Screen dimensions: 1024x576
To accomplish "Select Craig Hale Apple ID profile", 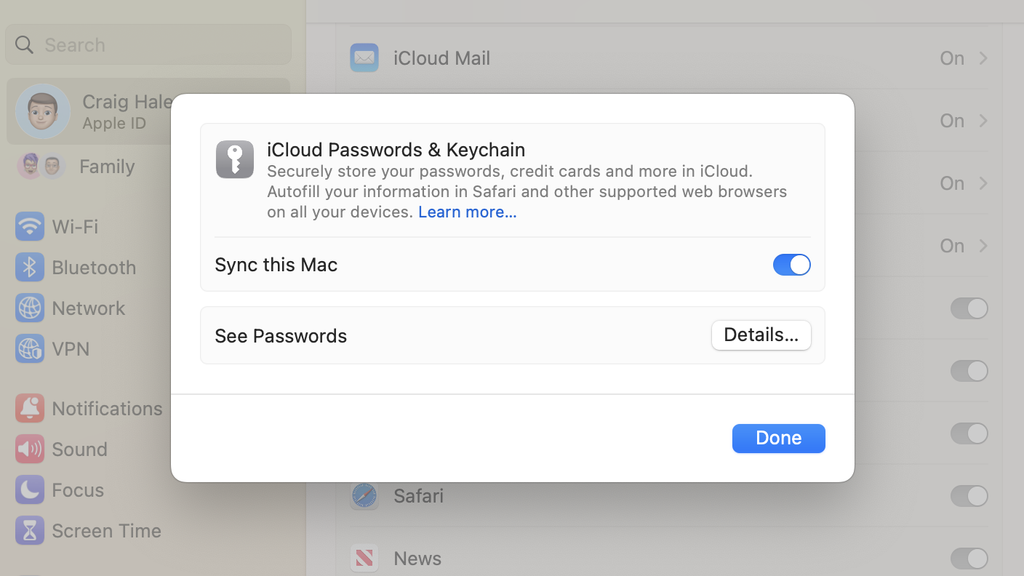I will (x=90, y=112).
